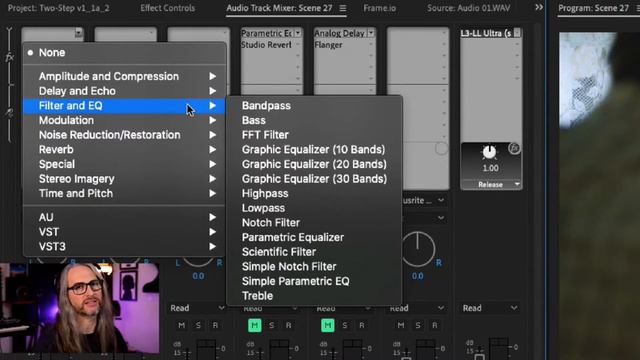Expand the Modulation submenu
The image size is (640, 360).
coord(124,120)
